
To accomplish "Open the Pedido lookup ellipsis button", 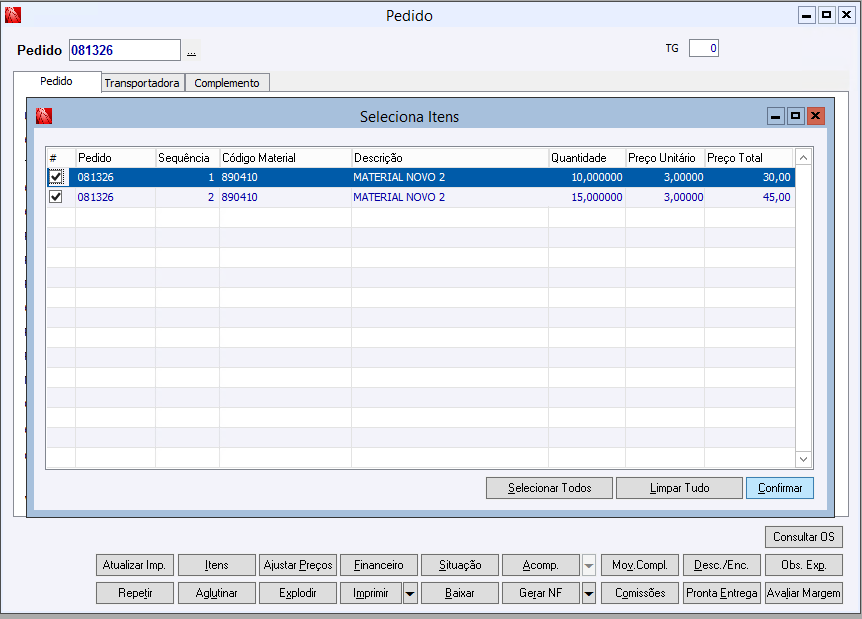I will click(x=191, y=51).
